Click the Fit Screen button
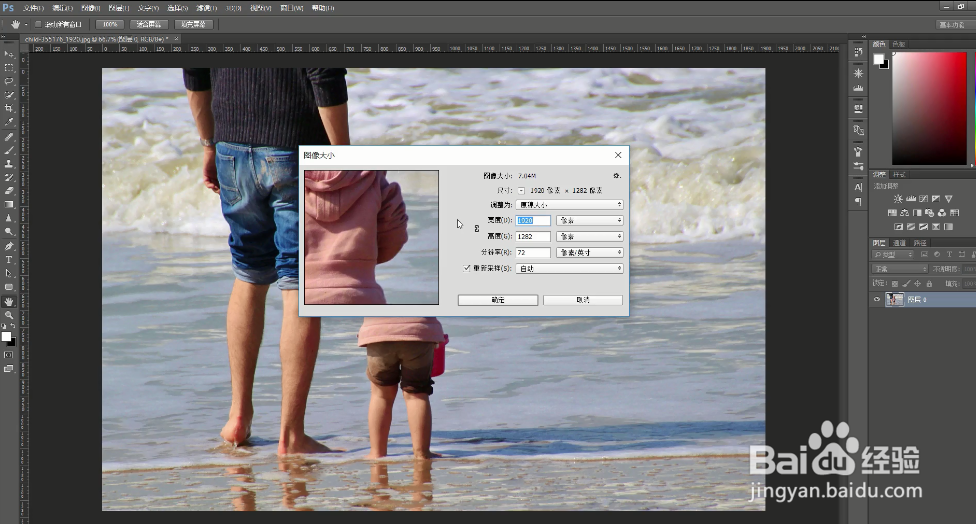Screen dimensions: 976x524 click(x=148, y=24)
